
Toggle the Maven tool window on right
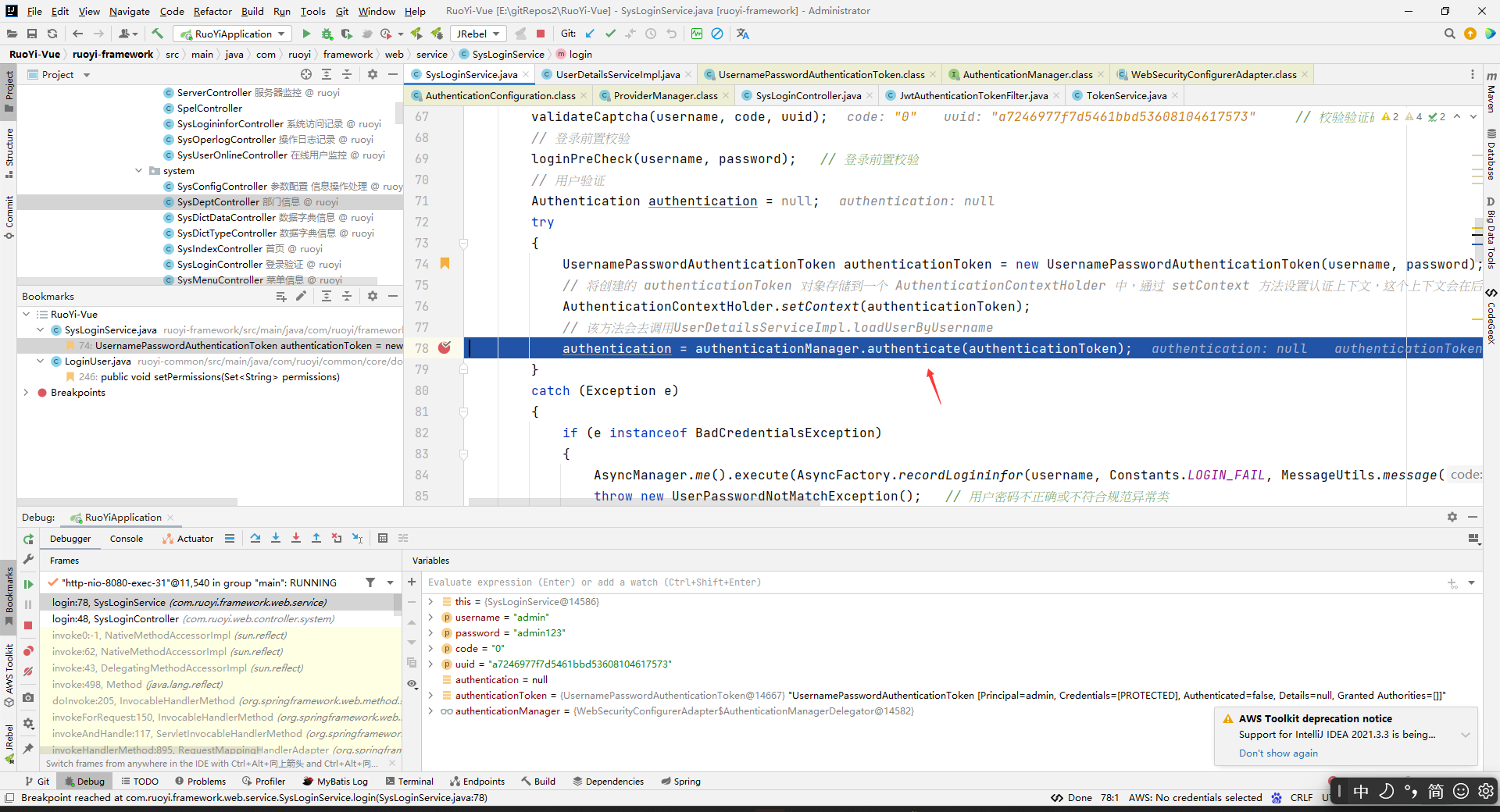tap(1491, 92)
